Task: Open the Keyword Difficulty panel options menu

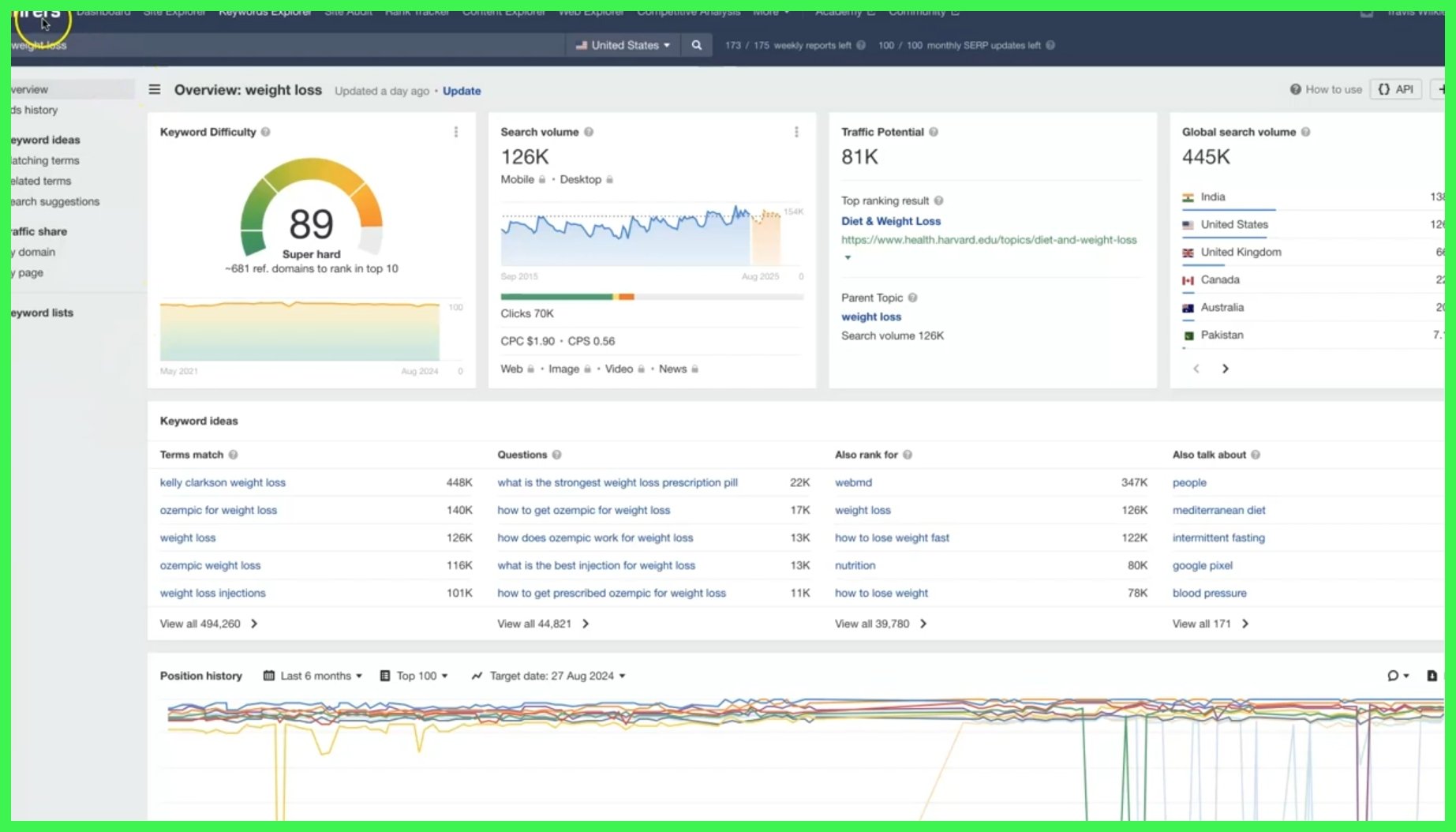Action: tap(456, 132)
